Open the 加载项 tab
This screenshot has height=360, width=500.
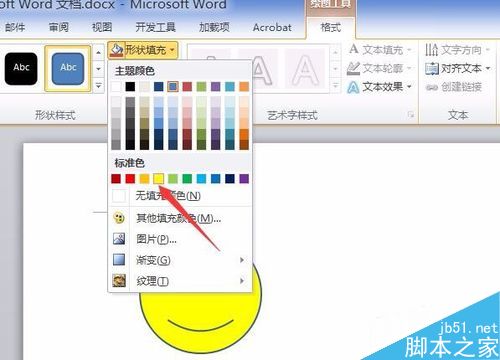214,27
